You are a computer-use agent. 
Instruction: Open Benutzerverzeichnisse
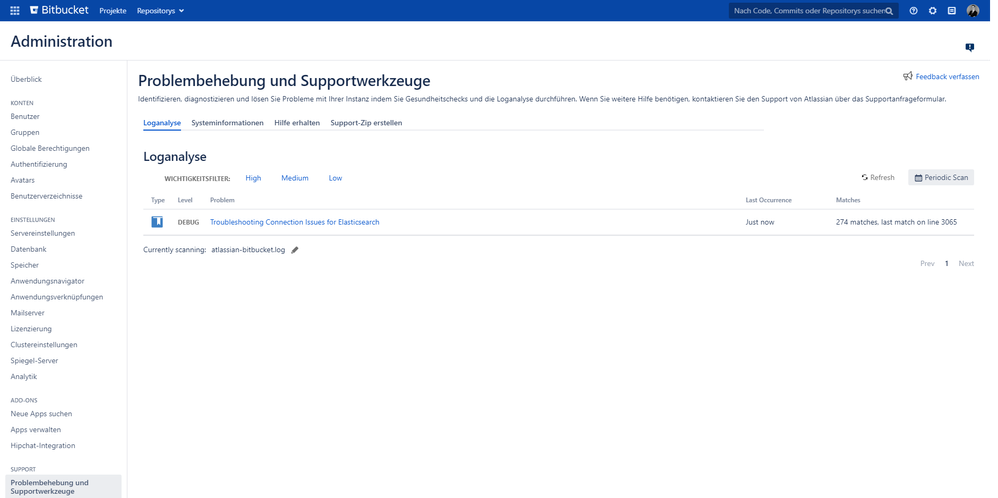point(46,196)
